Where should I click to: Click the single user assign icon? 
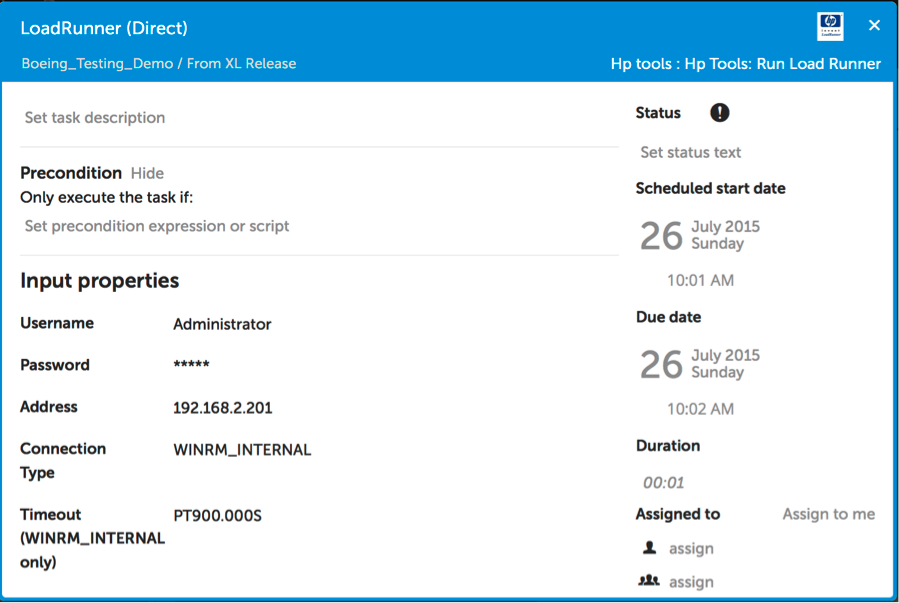(x=649, y=547)
